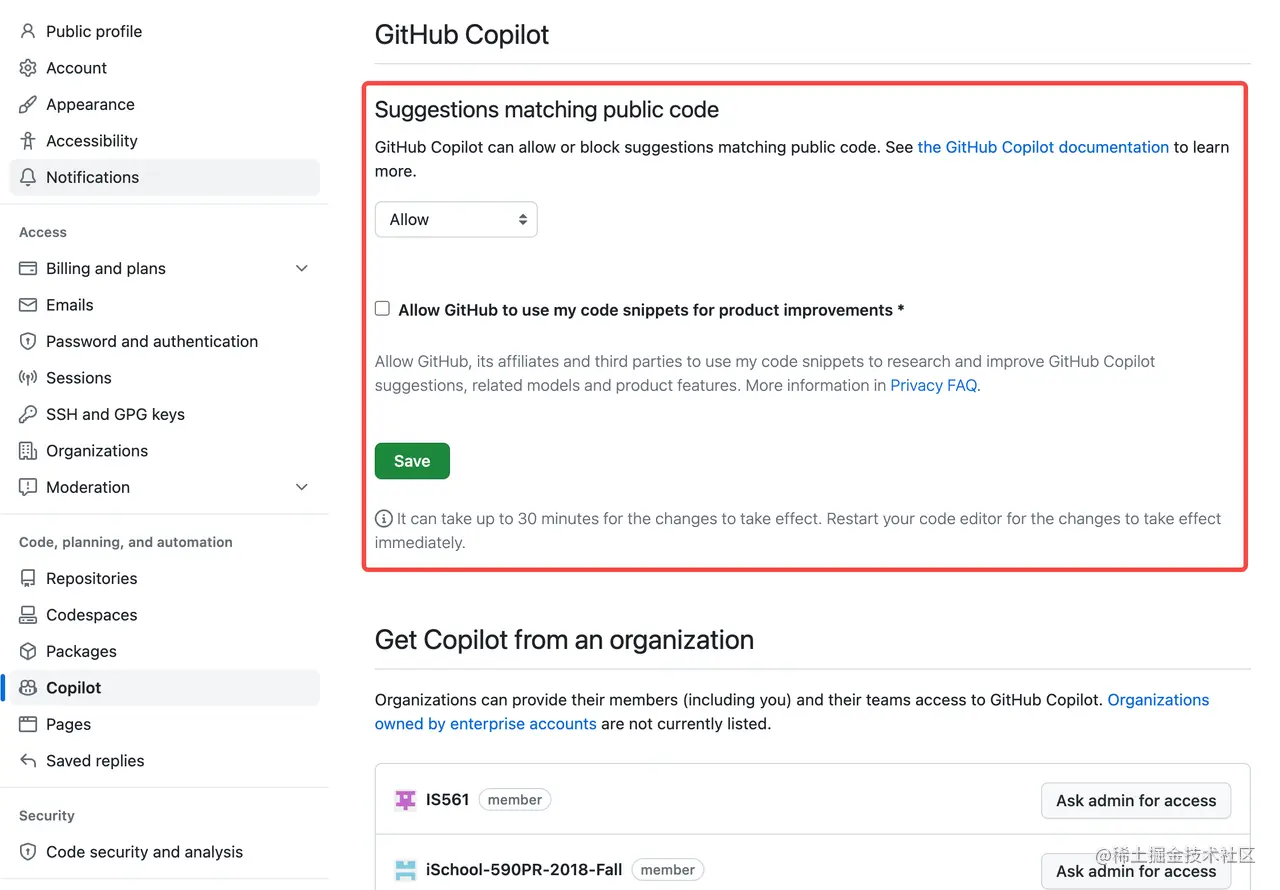Open the GitHub Copilot documentation link
The image size is (1280, 890).
(x=1043, y=147)
